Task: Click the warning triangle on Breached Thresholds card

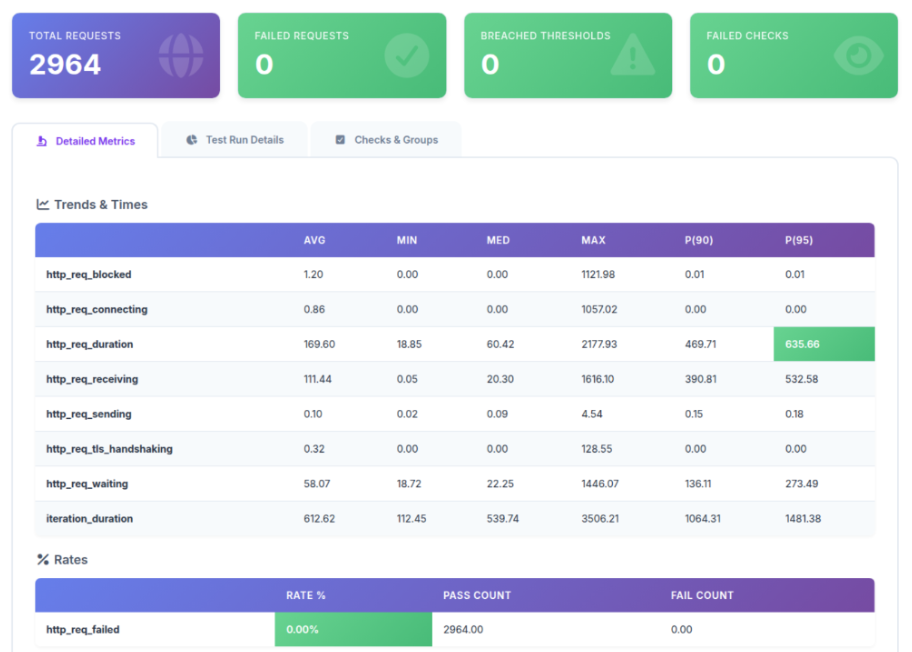Action: pyautogui.click(x=633, y=55)
